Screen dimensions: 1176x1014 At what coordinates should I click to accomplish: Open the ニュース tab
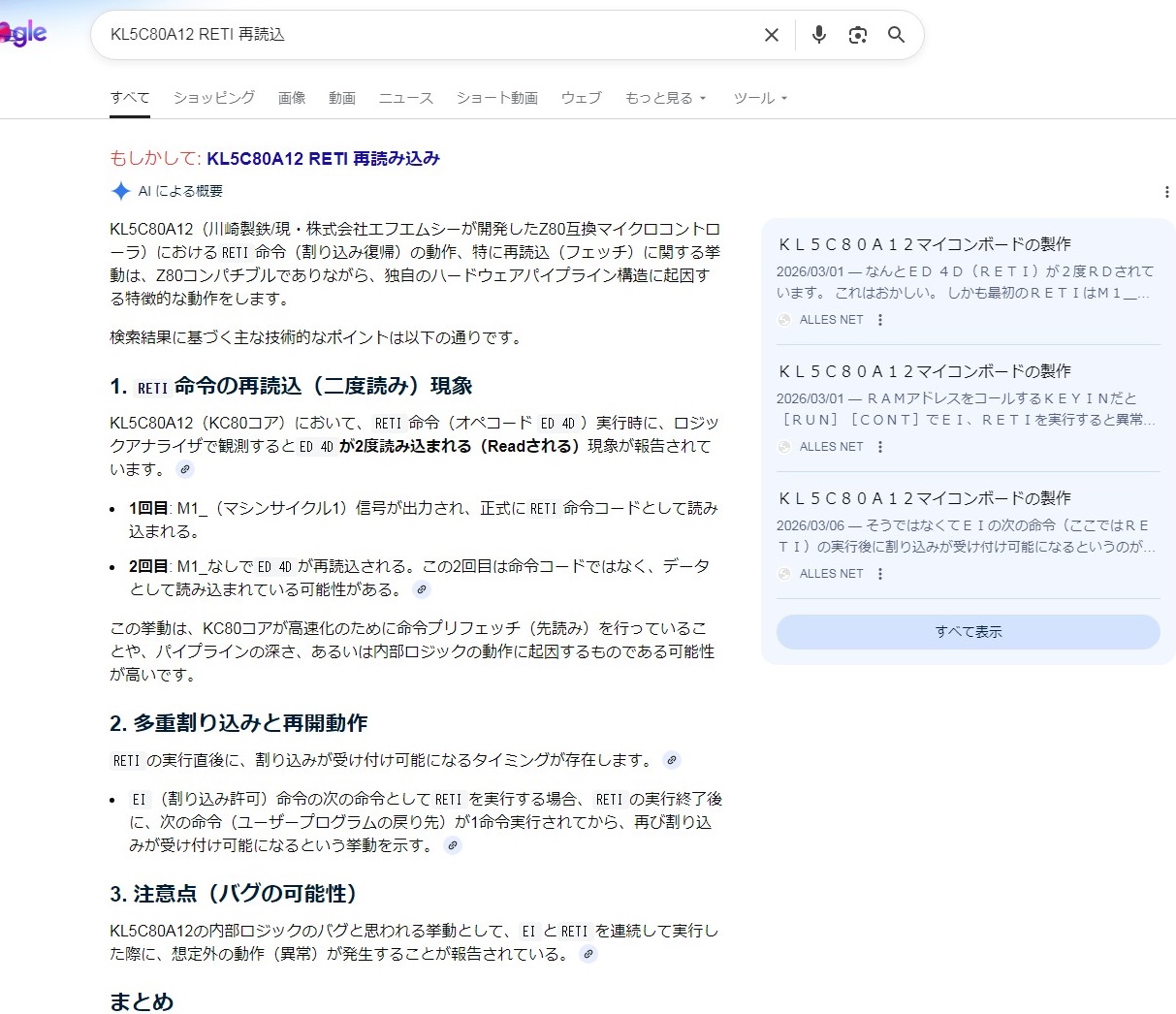coord(405,98)
